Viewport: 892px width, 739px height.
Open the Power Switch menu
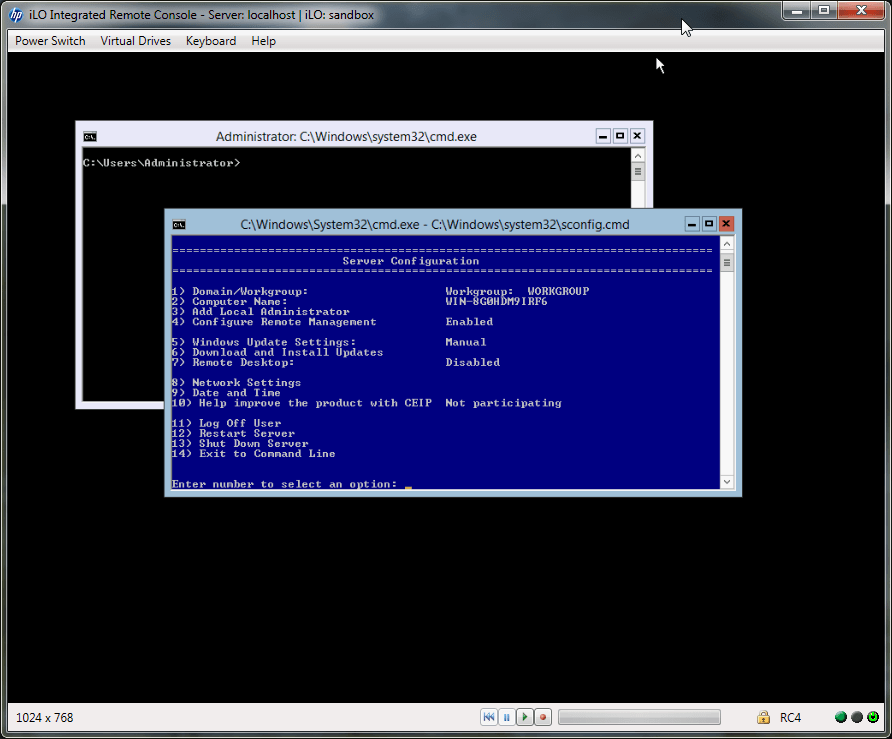tap(50, 41)
